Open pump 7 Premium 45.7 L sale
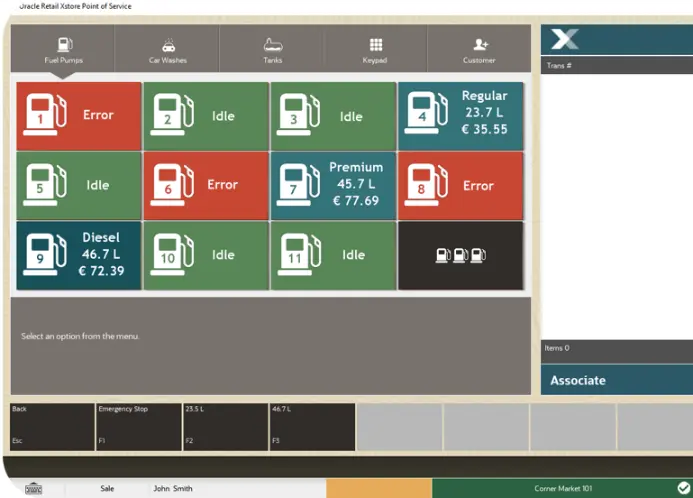The width and height of the screenshot is (693, 498). coord(333,186)
